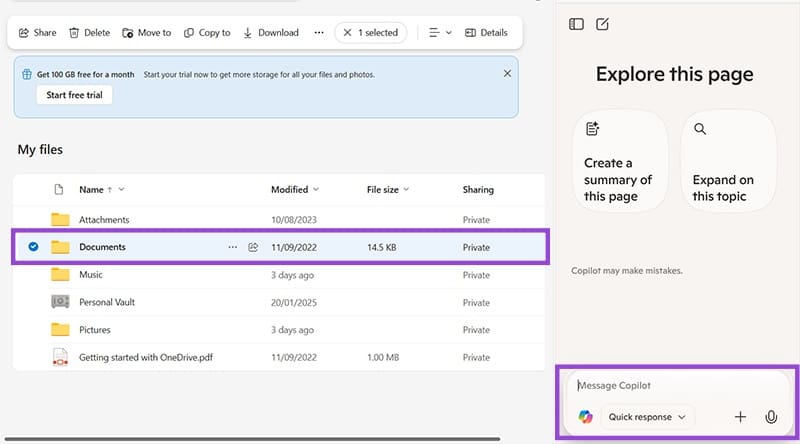Open the three-dot overflow menu in toolbar

(319, 33)
